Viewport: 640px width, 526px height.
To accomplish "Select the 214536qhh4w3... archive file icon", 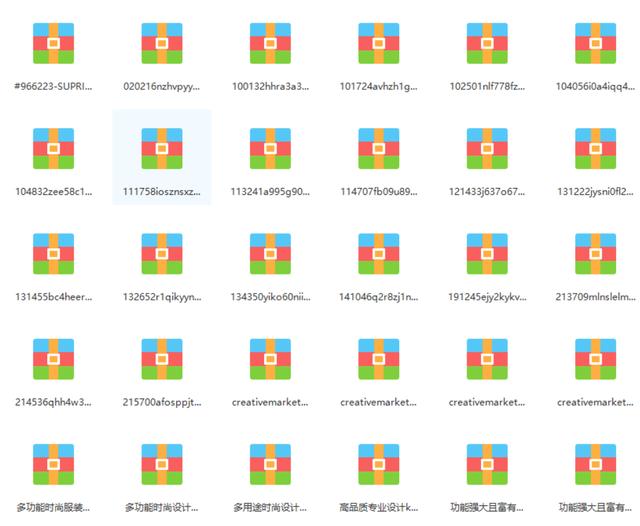I will 53,359.
